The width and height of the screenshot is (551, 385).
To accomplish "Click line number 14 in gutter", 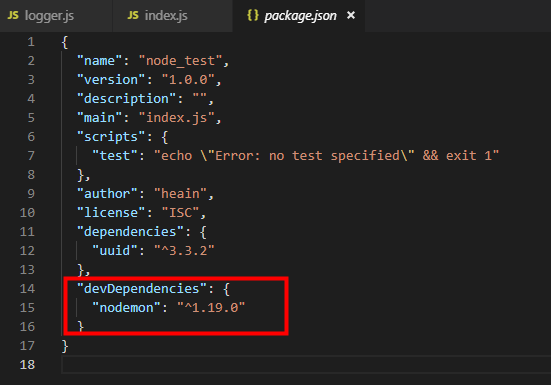I will (x=27, y=288).
